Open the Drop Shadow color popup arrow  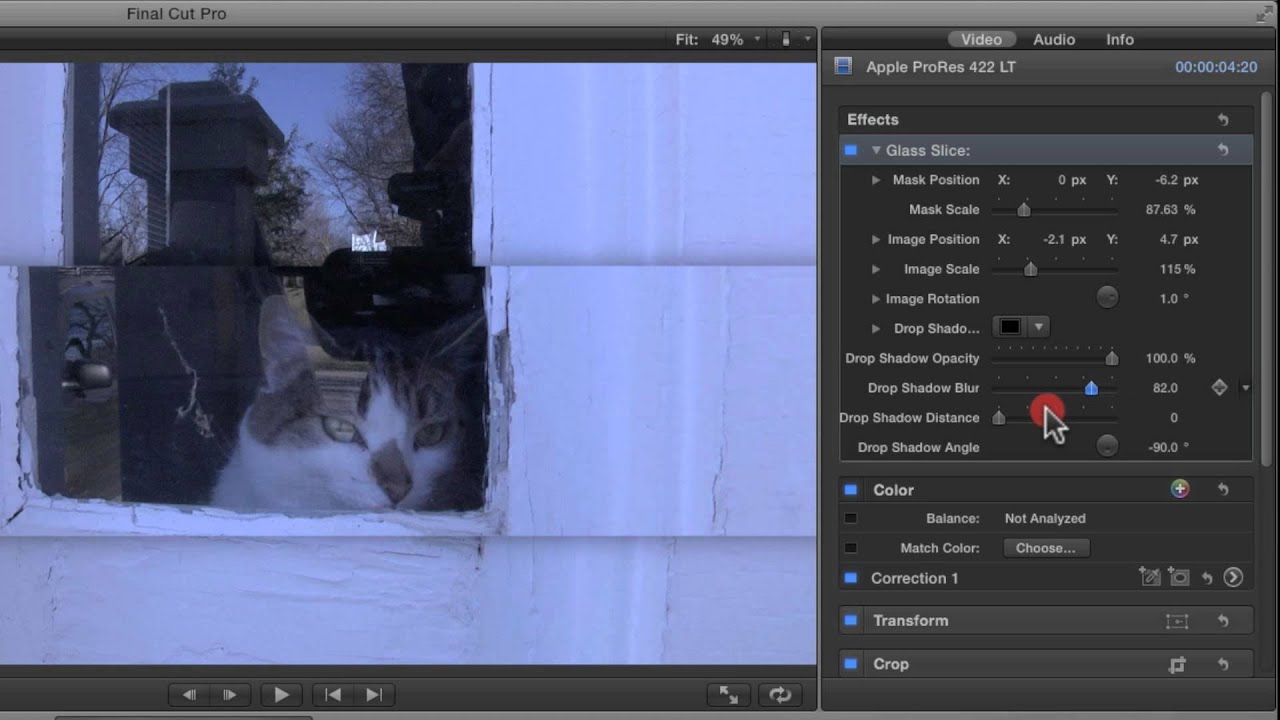1039,327
